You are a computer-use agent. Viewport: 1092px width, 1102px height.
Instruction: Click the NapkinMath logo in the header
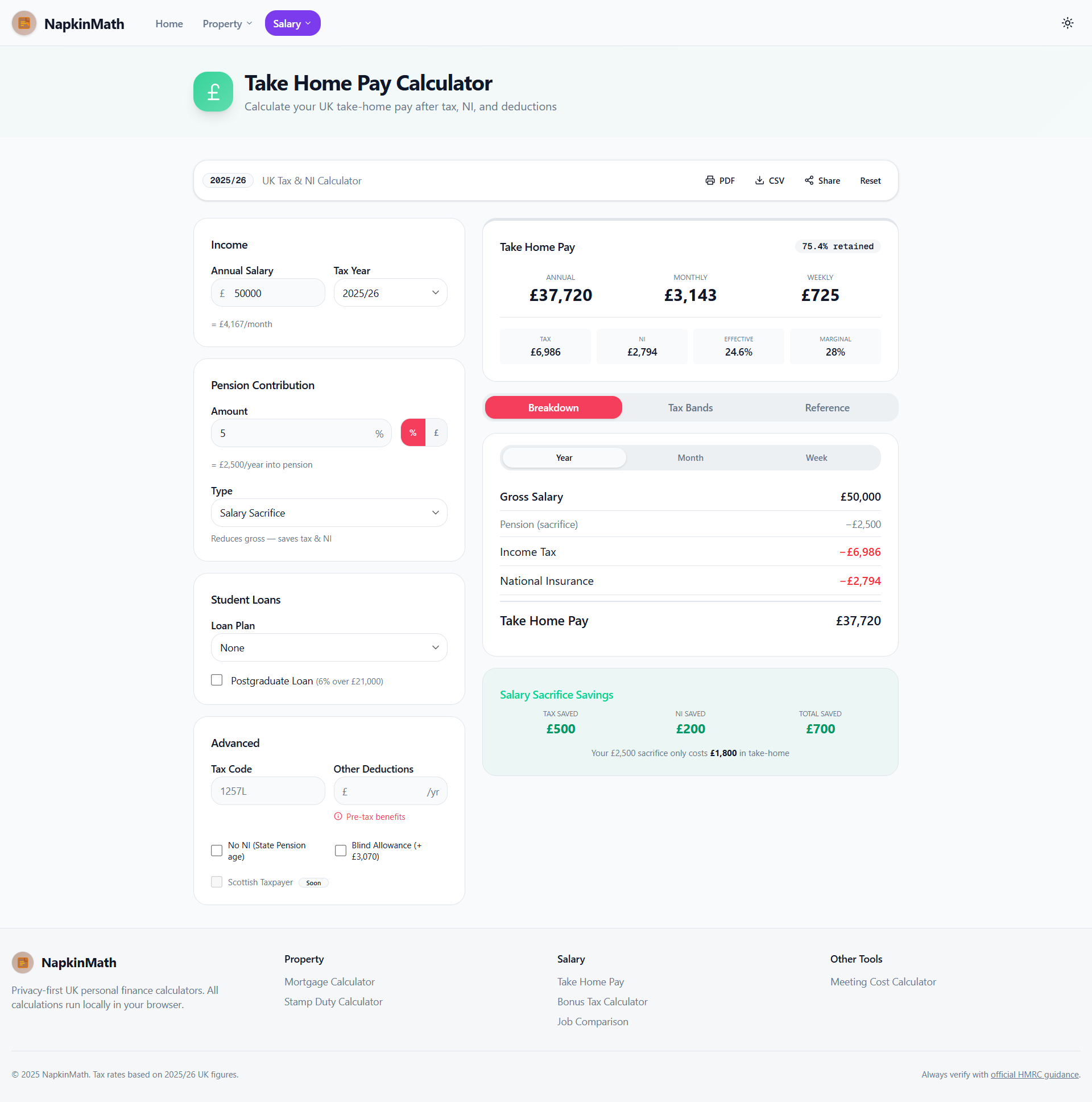click(24, 23)
